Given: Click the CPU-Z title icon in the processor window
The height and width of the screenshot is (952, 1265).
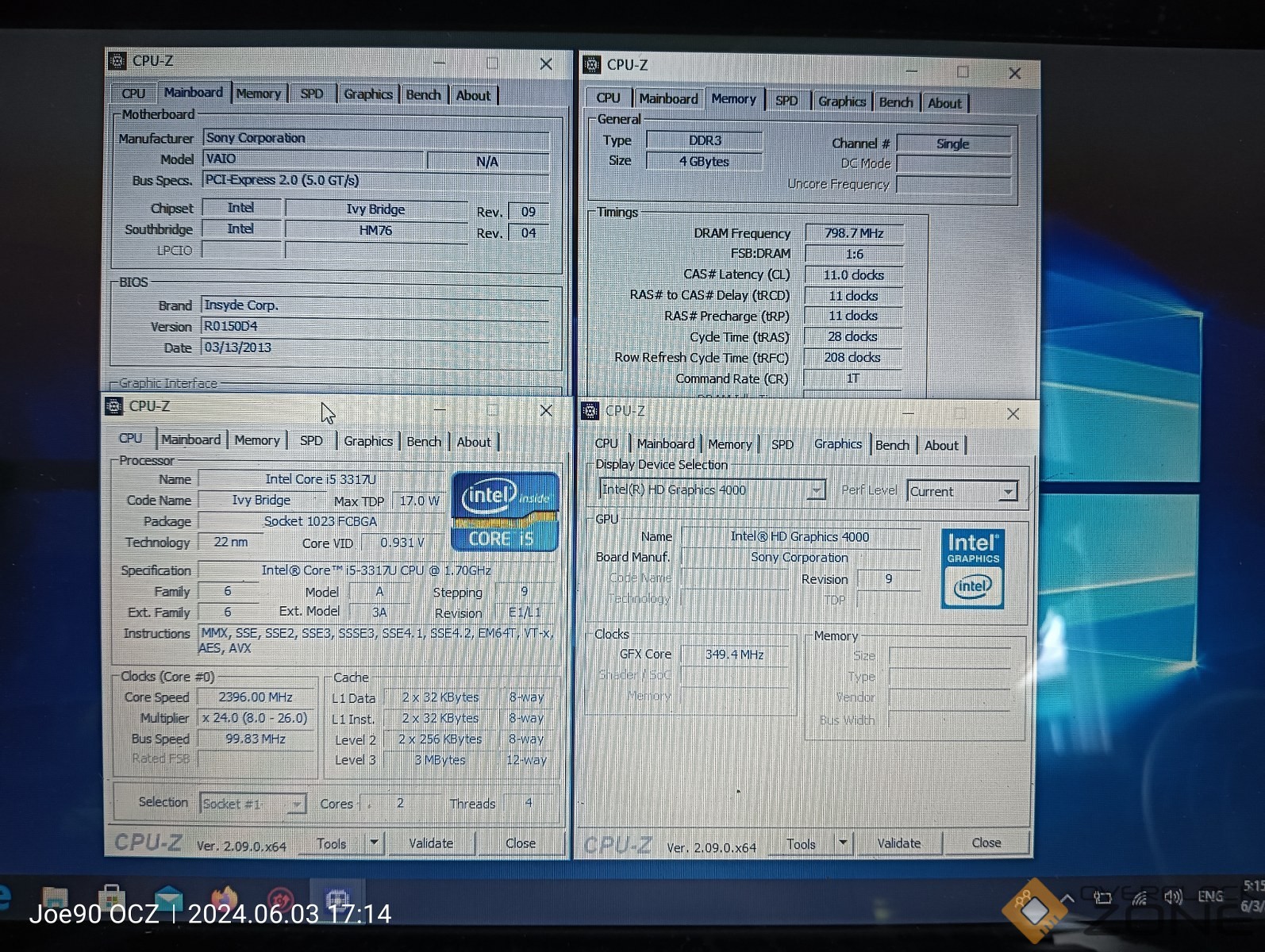Looking at the screenshot, I should [x=114, y=406].
